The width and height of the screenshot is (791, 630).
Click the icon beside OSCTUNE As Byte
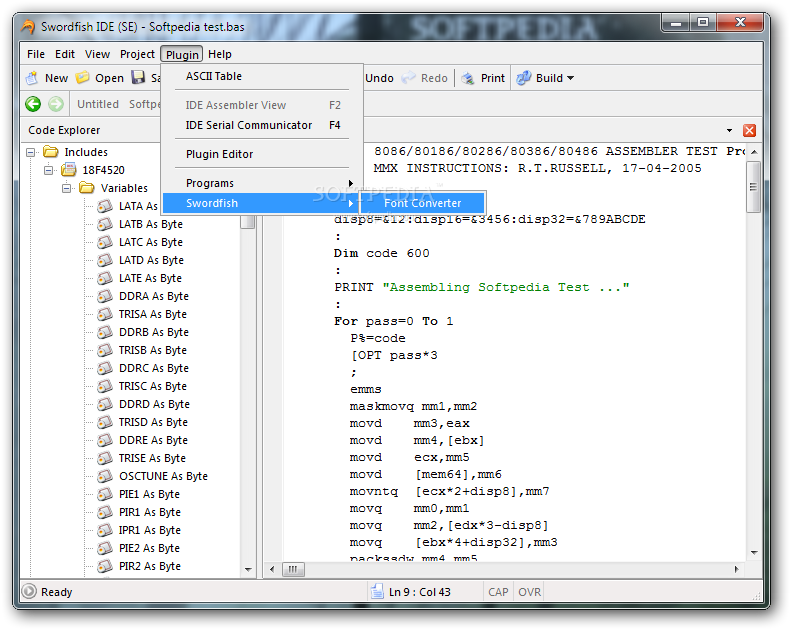(x=104, y=476)
